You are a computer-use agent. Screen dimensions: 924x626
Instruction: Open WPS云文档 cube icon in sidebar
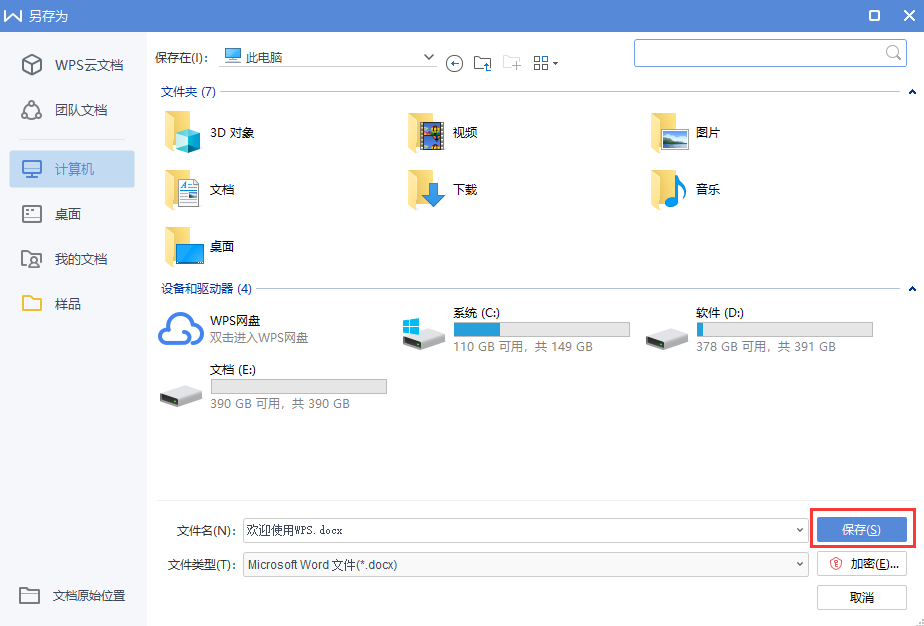coord(31,65)
